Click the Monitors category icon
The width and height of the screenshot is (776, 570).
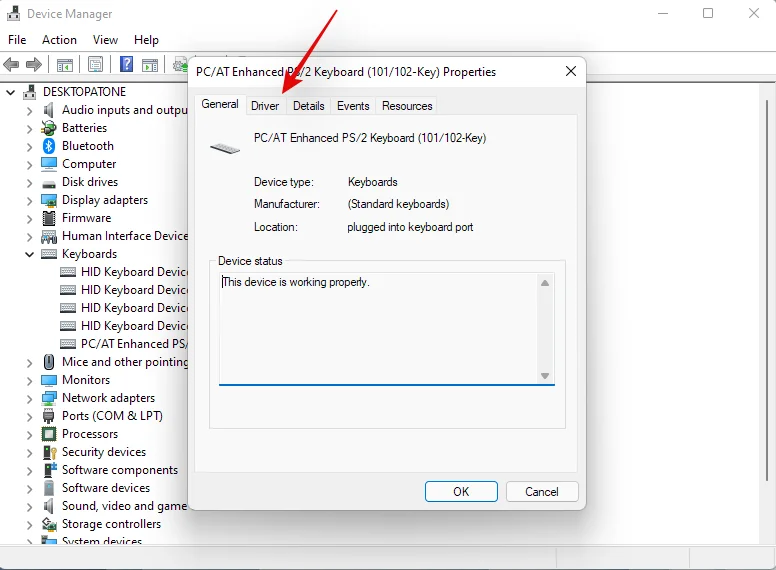[x=48, y=380]
